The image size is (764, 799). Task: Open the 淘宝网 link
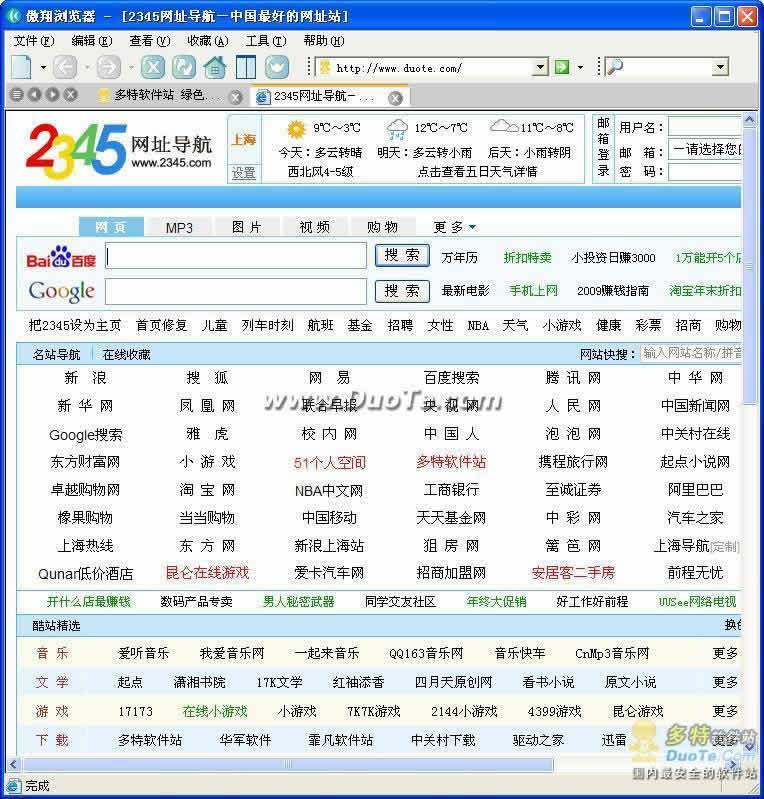click(207, 490)
